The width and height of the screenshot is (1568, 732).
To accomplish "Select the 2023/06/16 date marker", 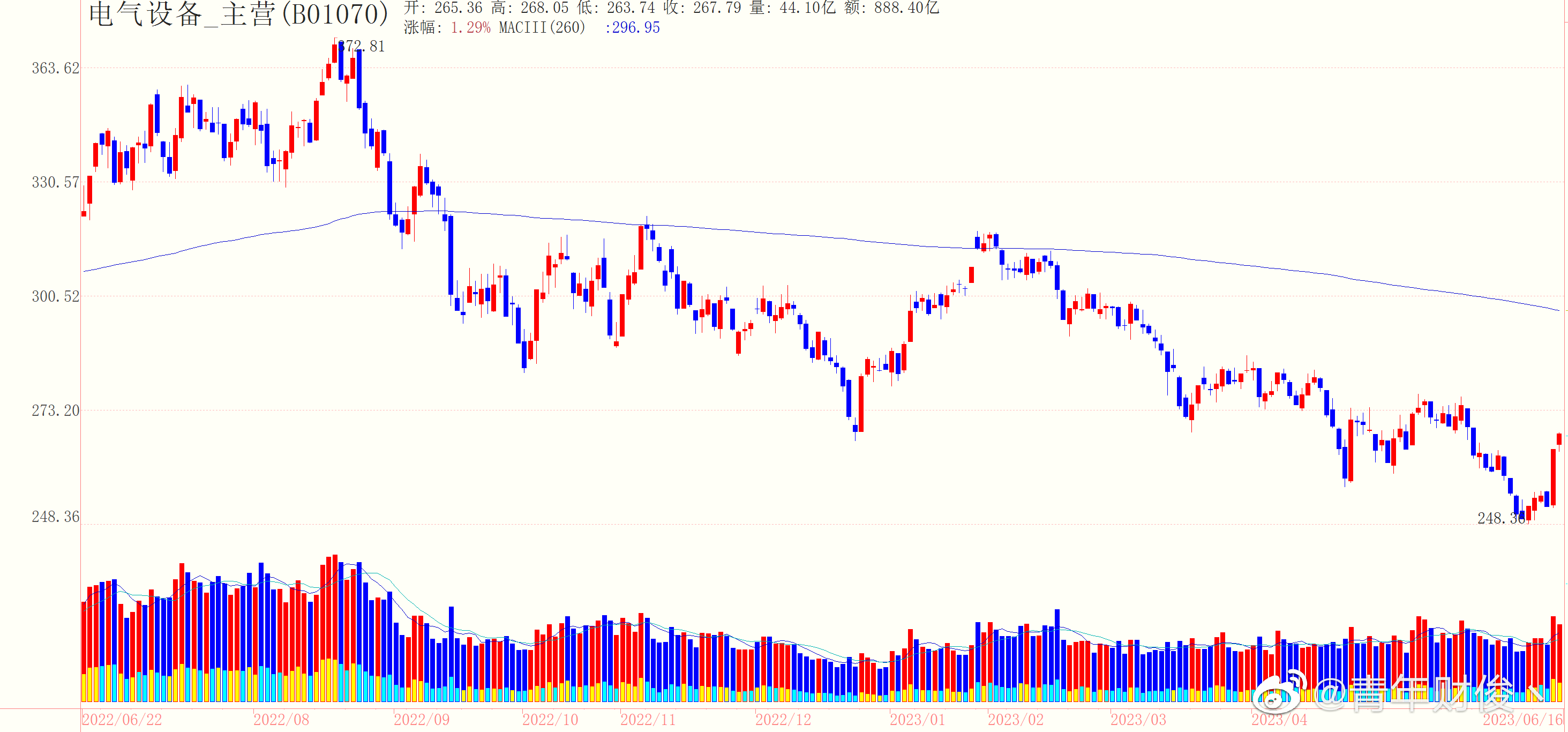I will (x=1523, y=720).
